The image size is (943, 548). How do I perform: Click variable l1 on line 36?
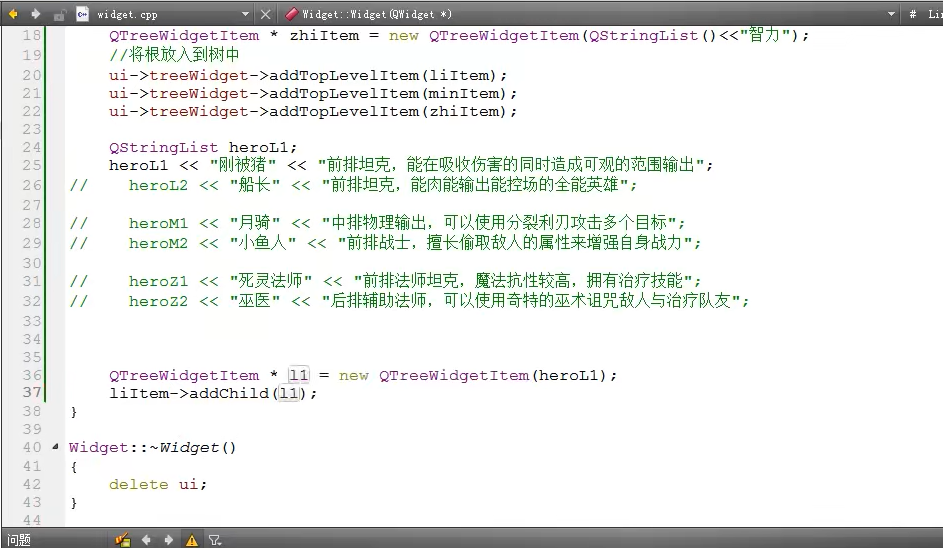click(298, 375)
